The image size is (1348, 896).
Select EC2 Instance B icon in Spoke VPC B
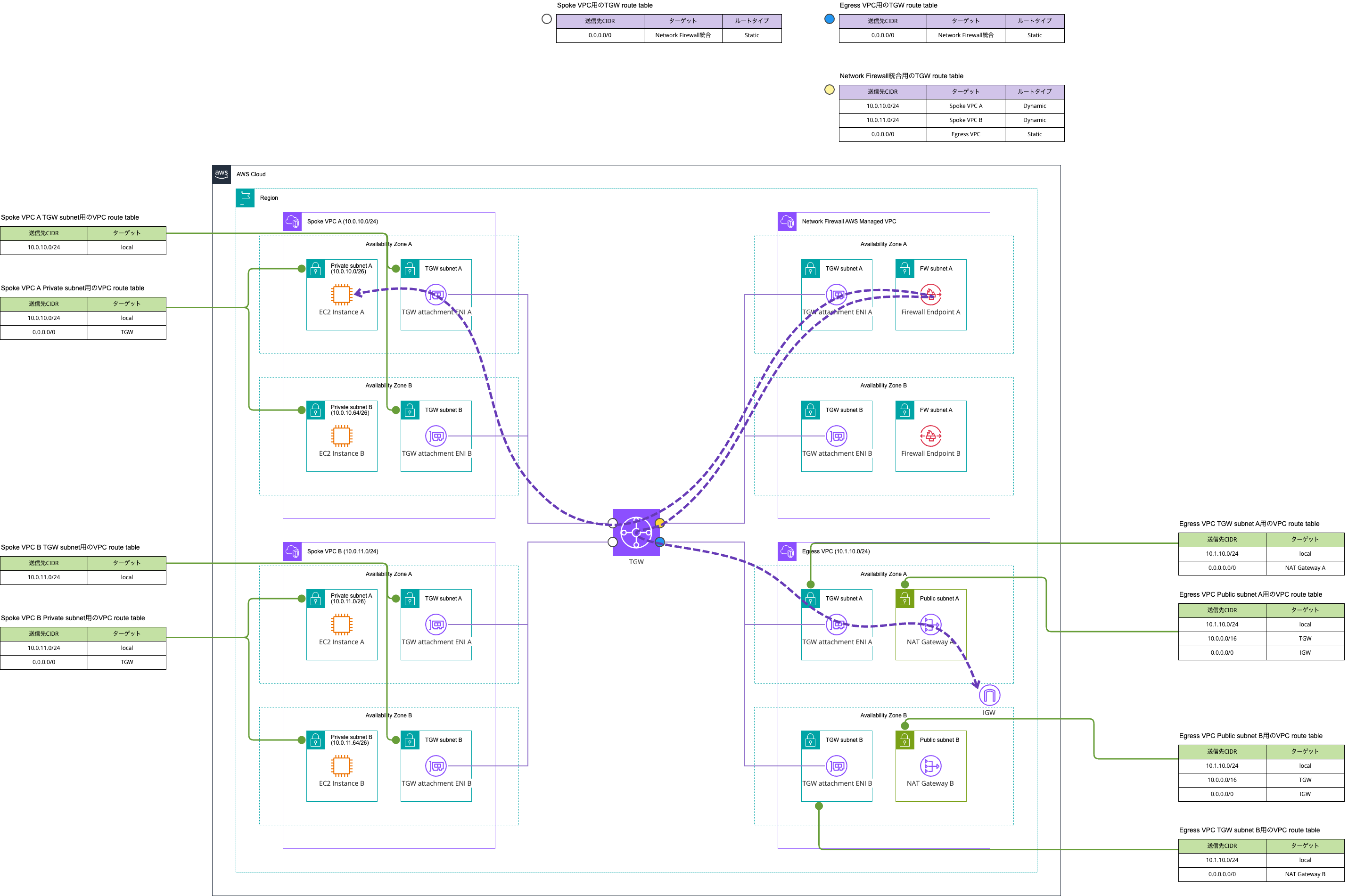tap(342, 766)
